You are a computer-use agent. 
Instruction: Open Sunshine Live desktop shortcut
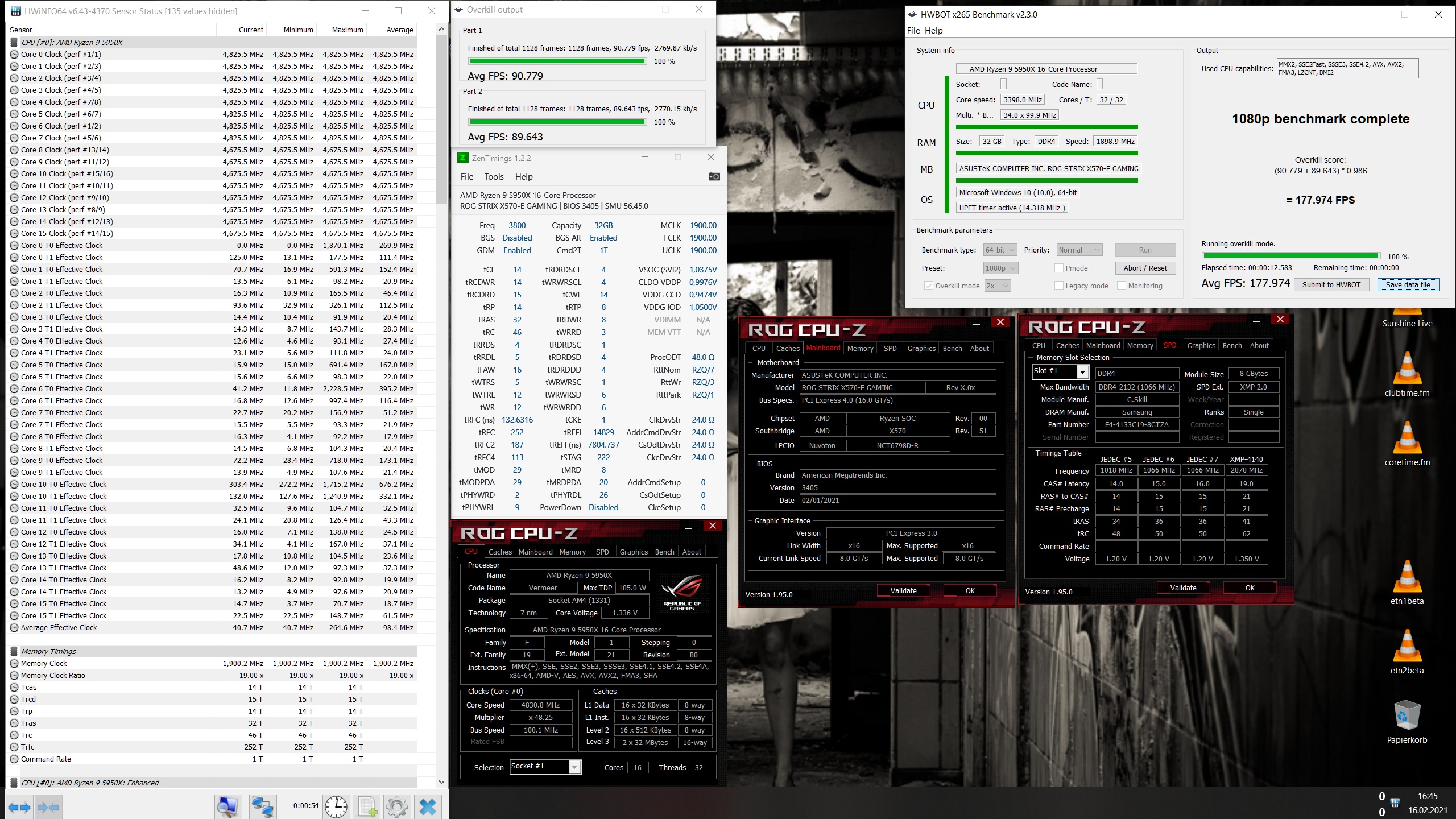tap(1407, 318)
